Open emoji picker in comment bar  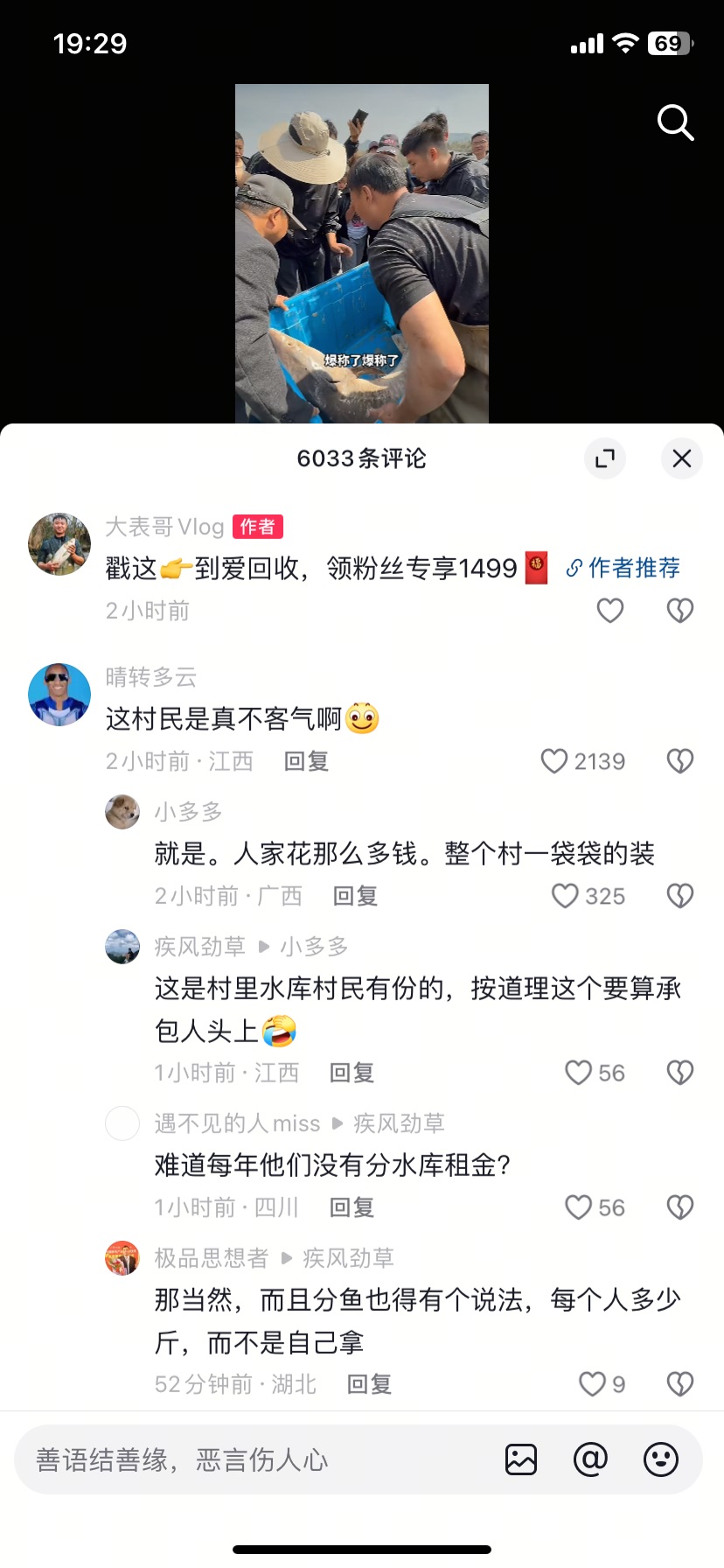tap(661, 1459)
